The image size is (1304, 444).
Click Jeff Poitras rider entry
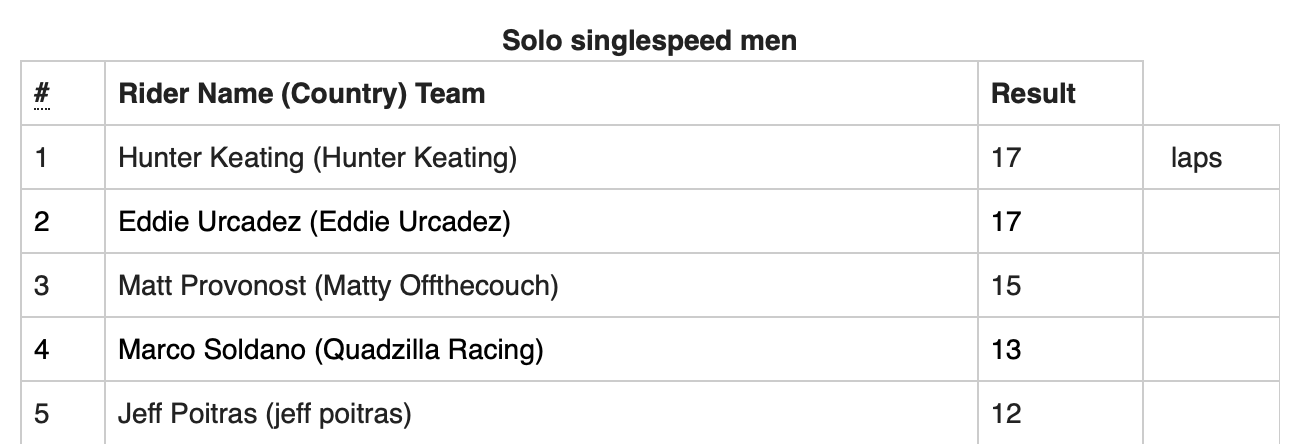(x=265, y=414)
